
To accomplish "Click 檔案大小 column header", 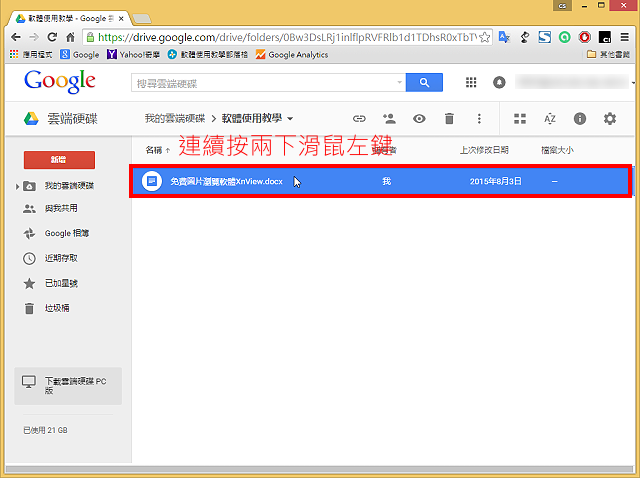I will click(557, 151).
